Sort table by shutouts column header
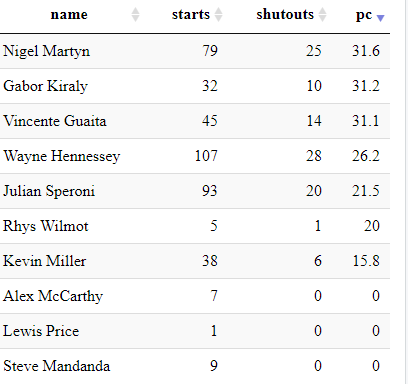Screen dimensions: 408x384 (x=285, y=15)
